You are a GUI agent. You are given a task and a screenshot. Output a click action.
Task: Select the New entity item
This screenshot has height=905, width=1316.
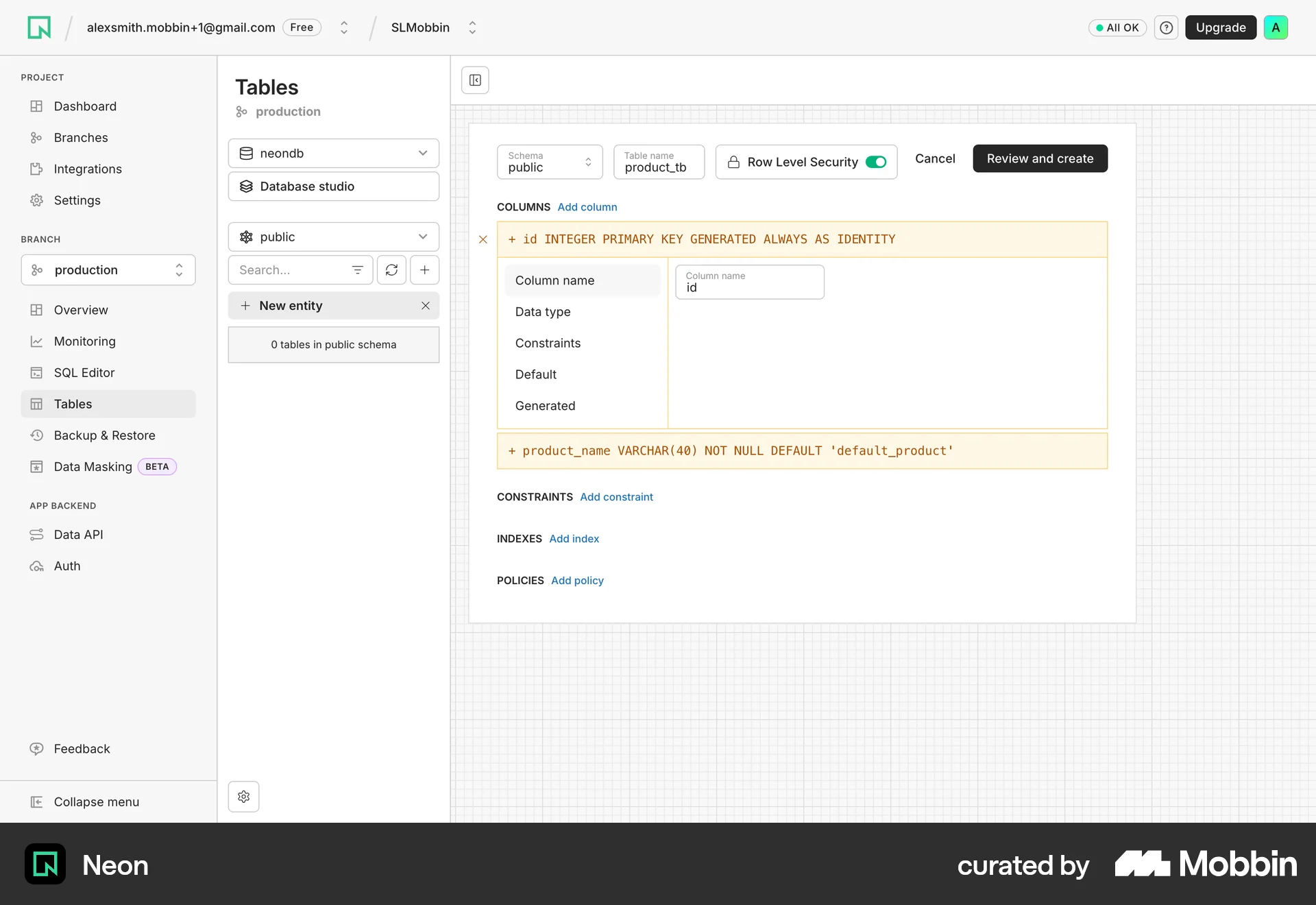point(334,306)
